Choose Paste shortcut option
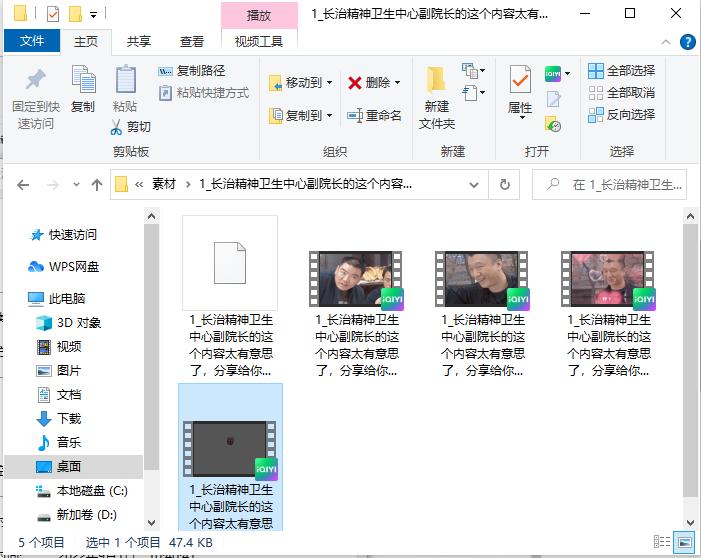701x558 pixels. coord(204,93)
